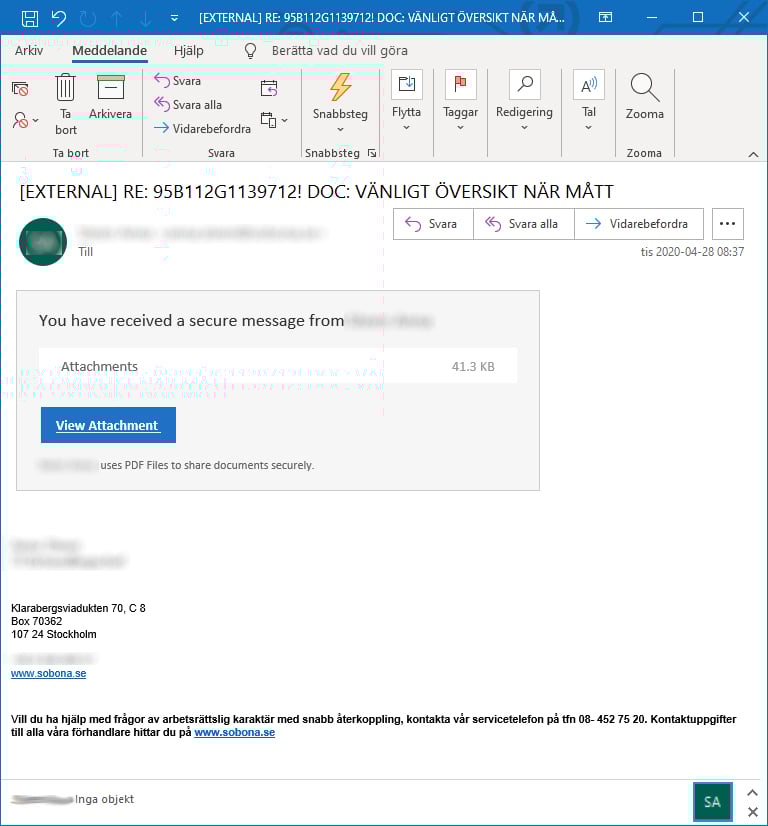Archive the email using Arkivera

click(110, 98)
